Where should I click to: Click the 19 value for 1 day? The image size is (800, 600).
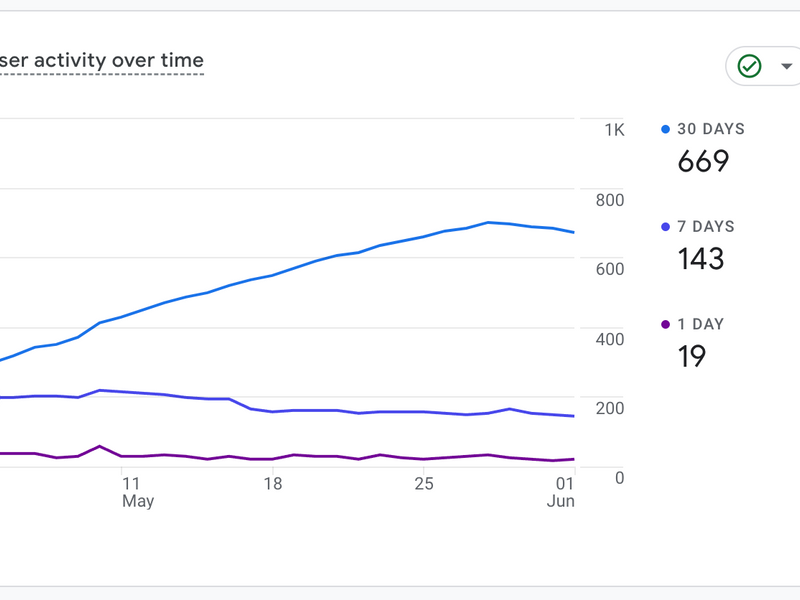[x=691, y=356]
